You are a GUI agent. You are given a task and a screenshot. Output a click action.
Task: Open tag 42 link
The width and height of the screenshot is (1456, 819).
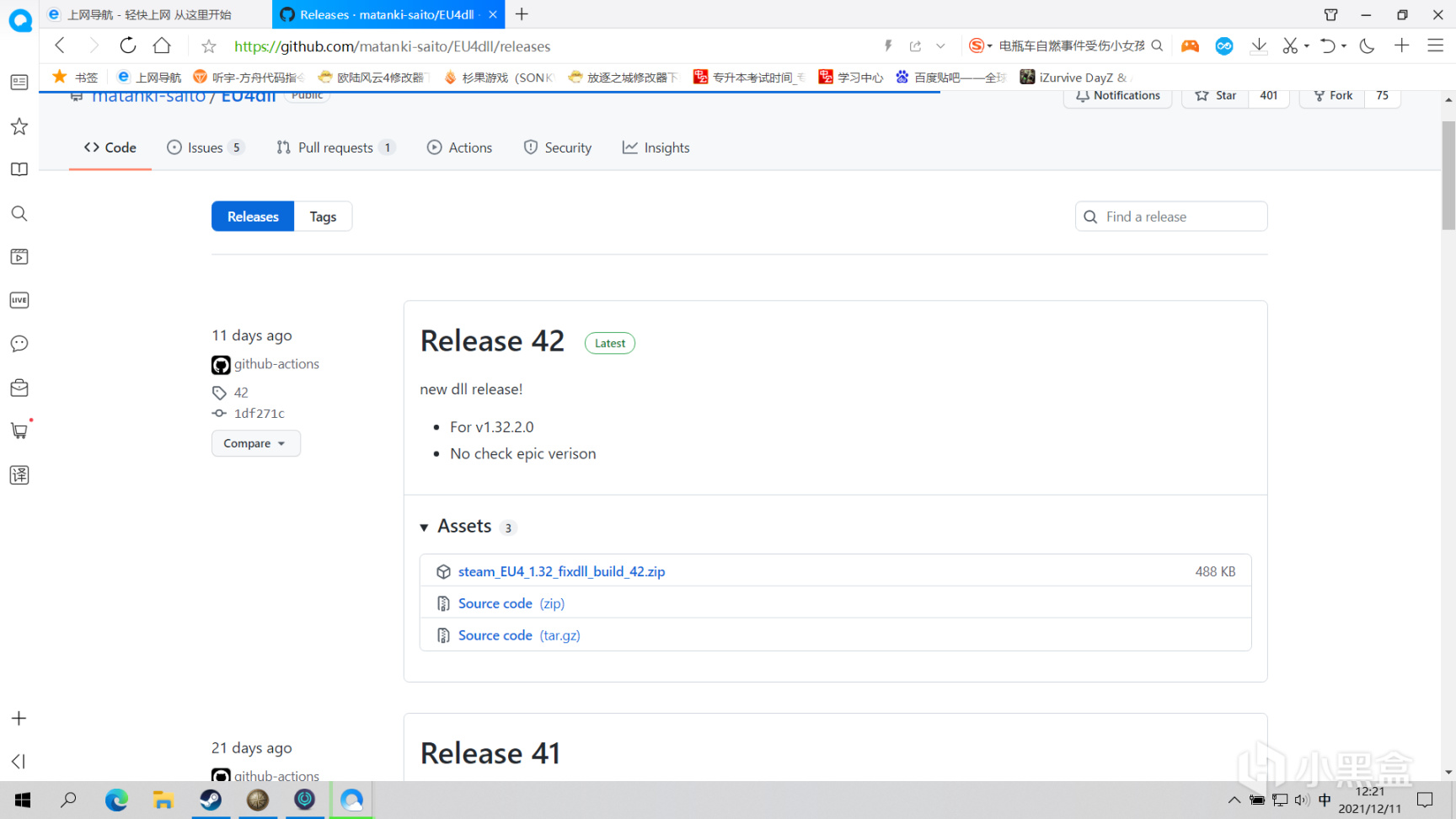(x=241, y=393)
